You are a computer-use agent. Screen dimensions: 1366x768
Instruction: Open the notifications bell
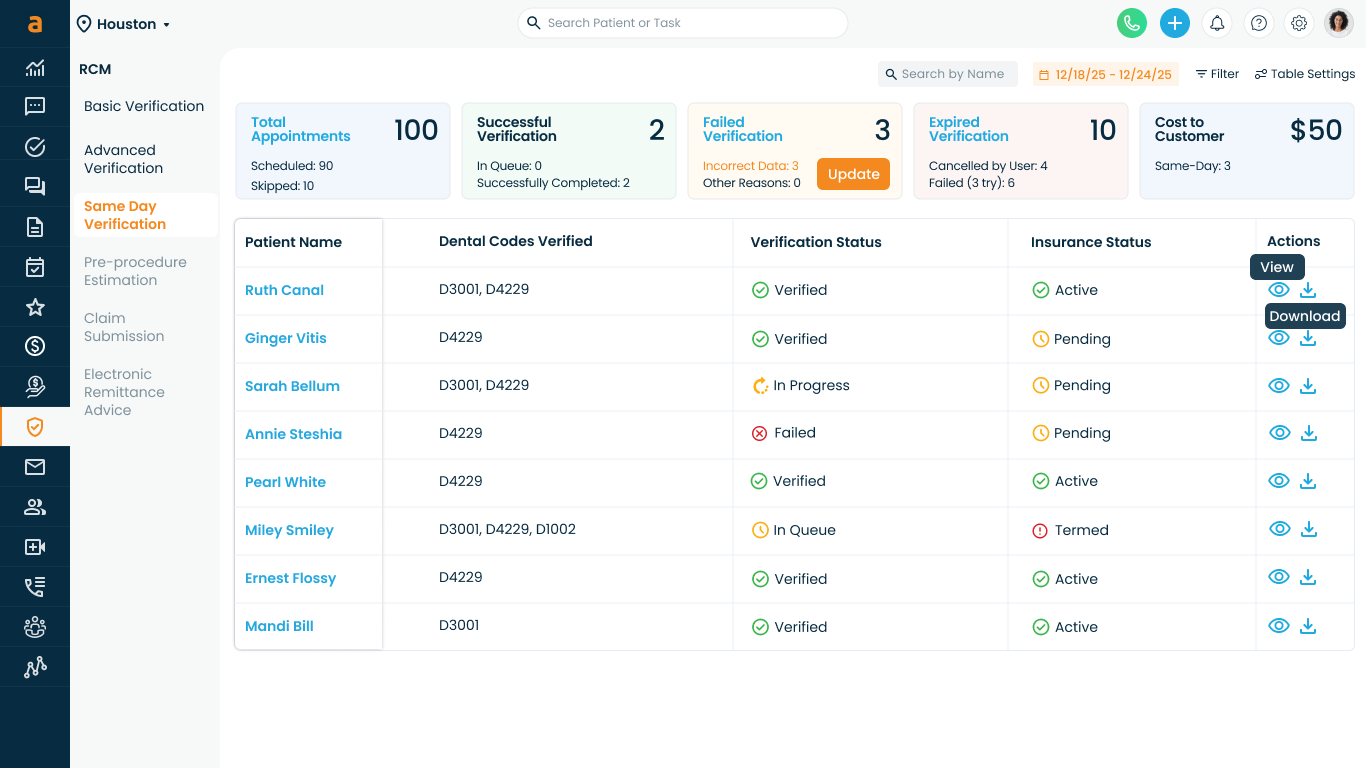[1217, 23]
